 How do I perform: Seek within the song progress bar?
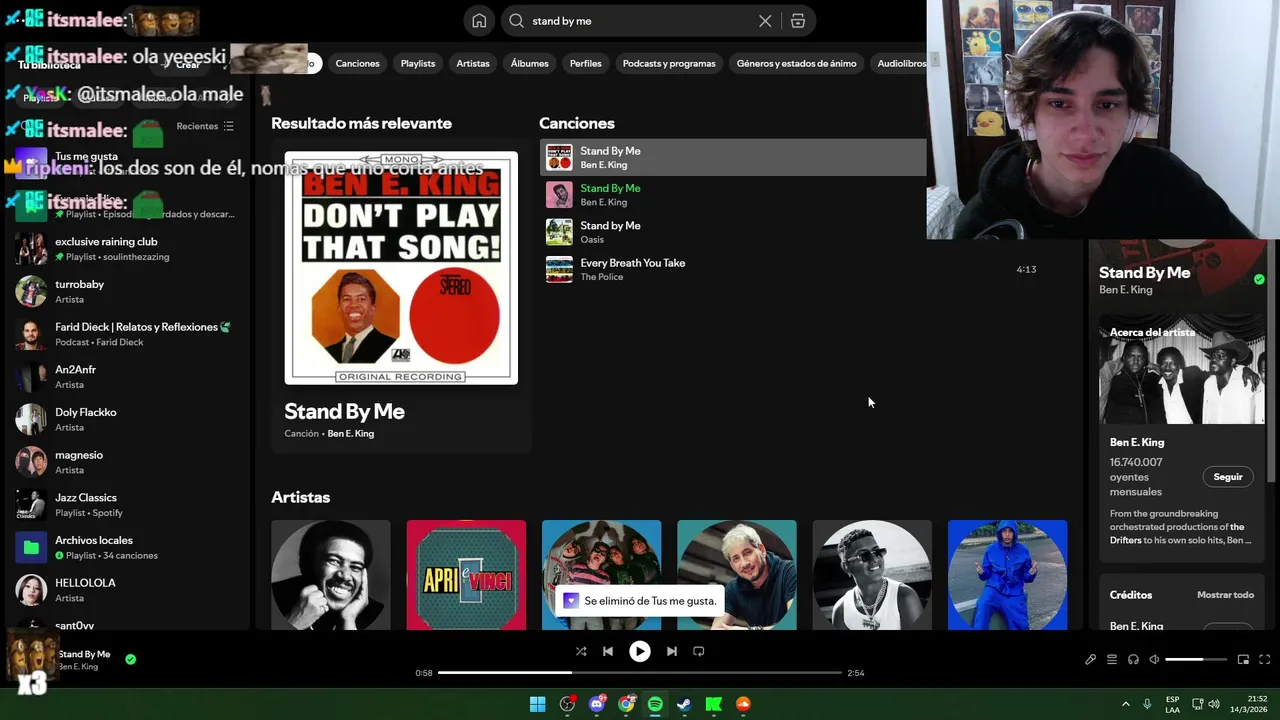[640, 673]
